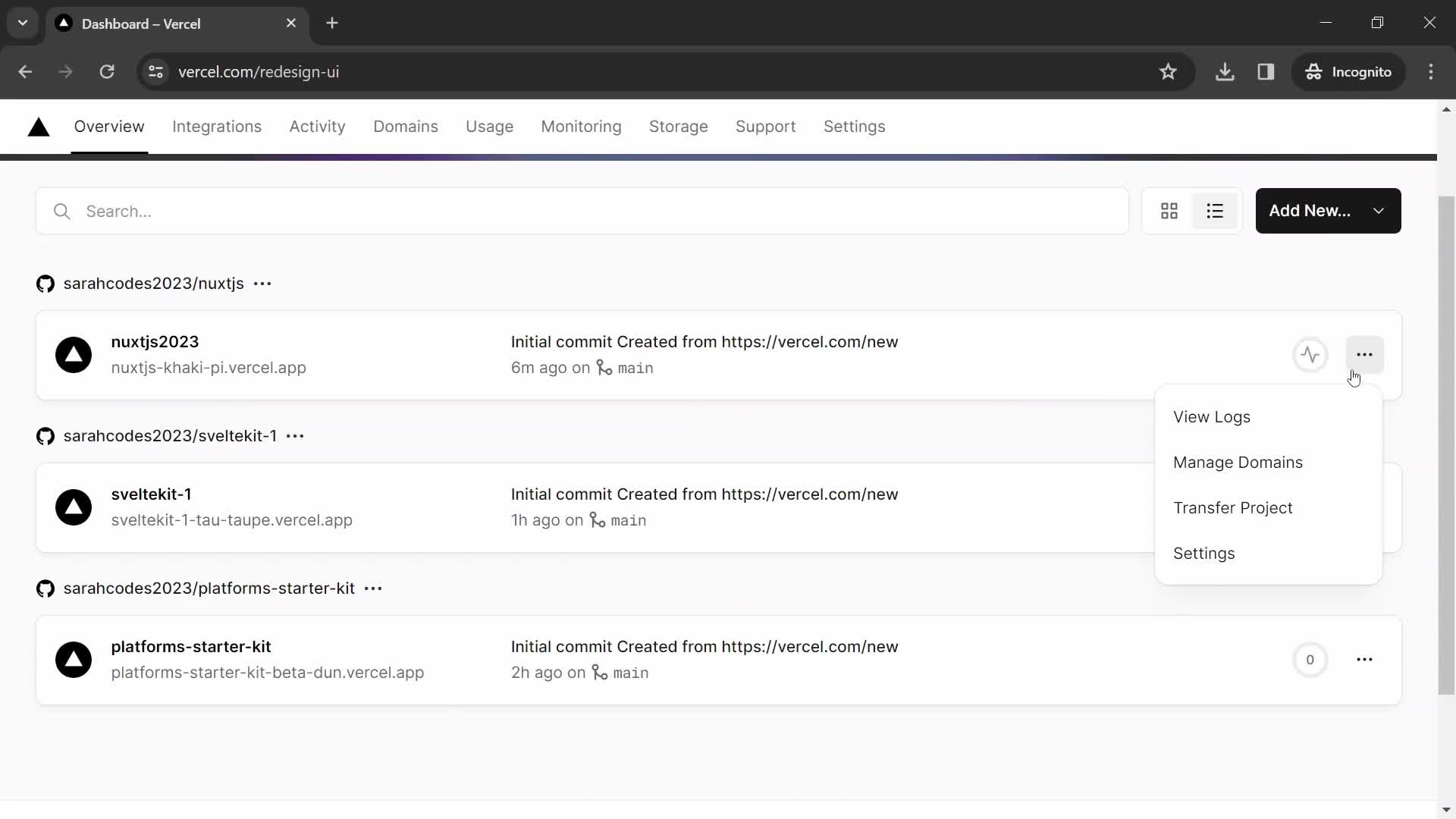Open the Integrations tab
1456x819 pixels.
(x=217, y=127)
